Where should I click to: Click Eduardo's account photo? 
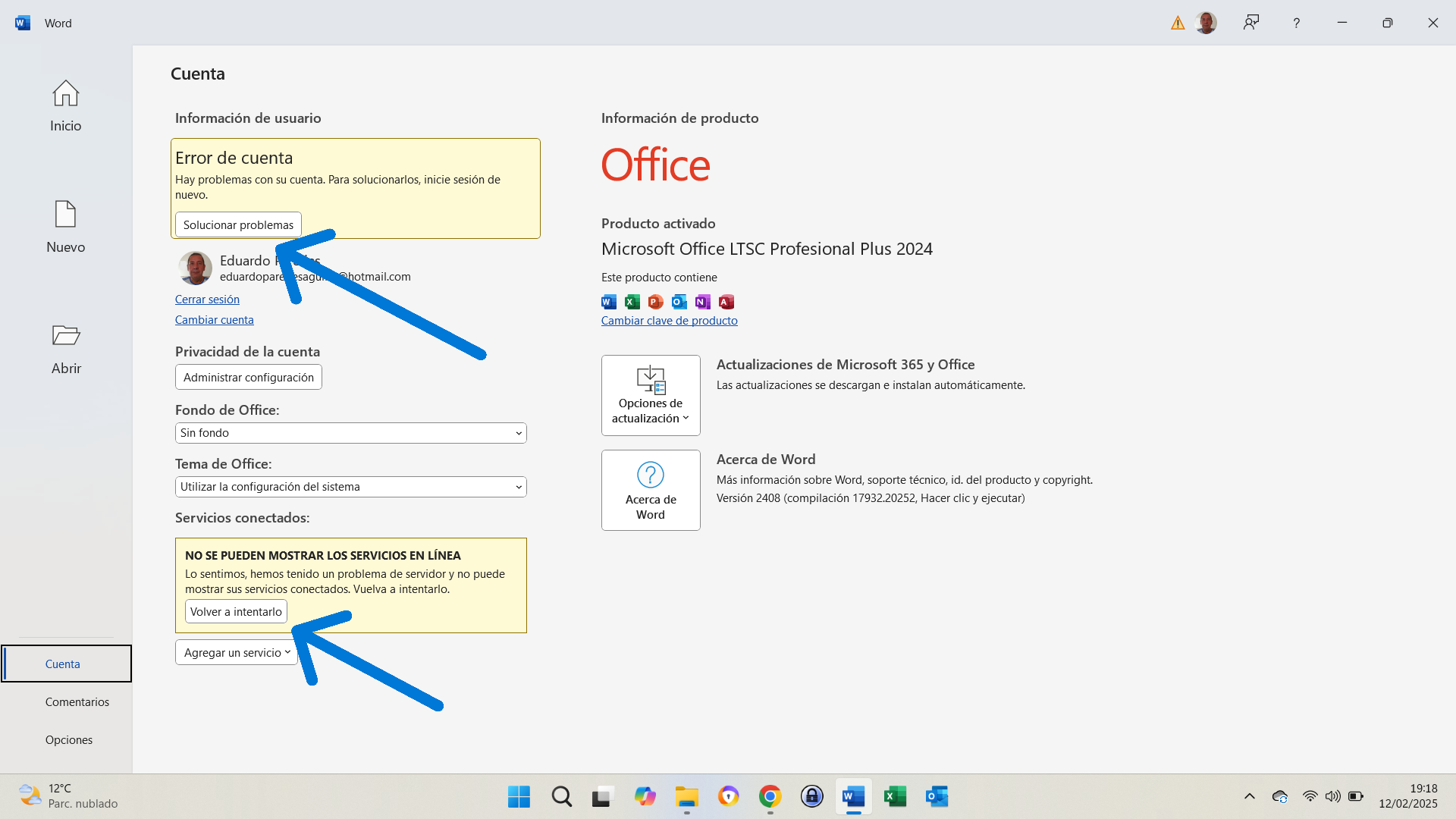(195, 268)
